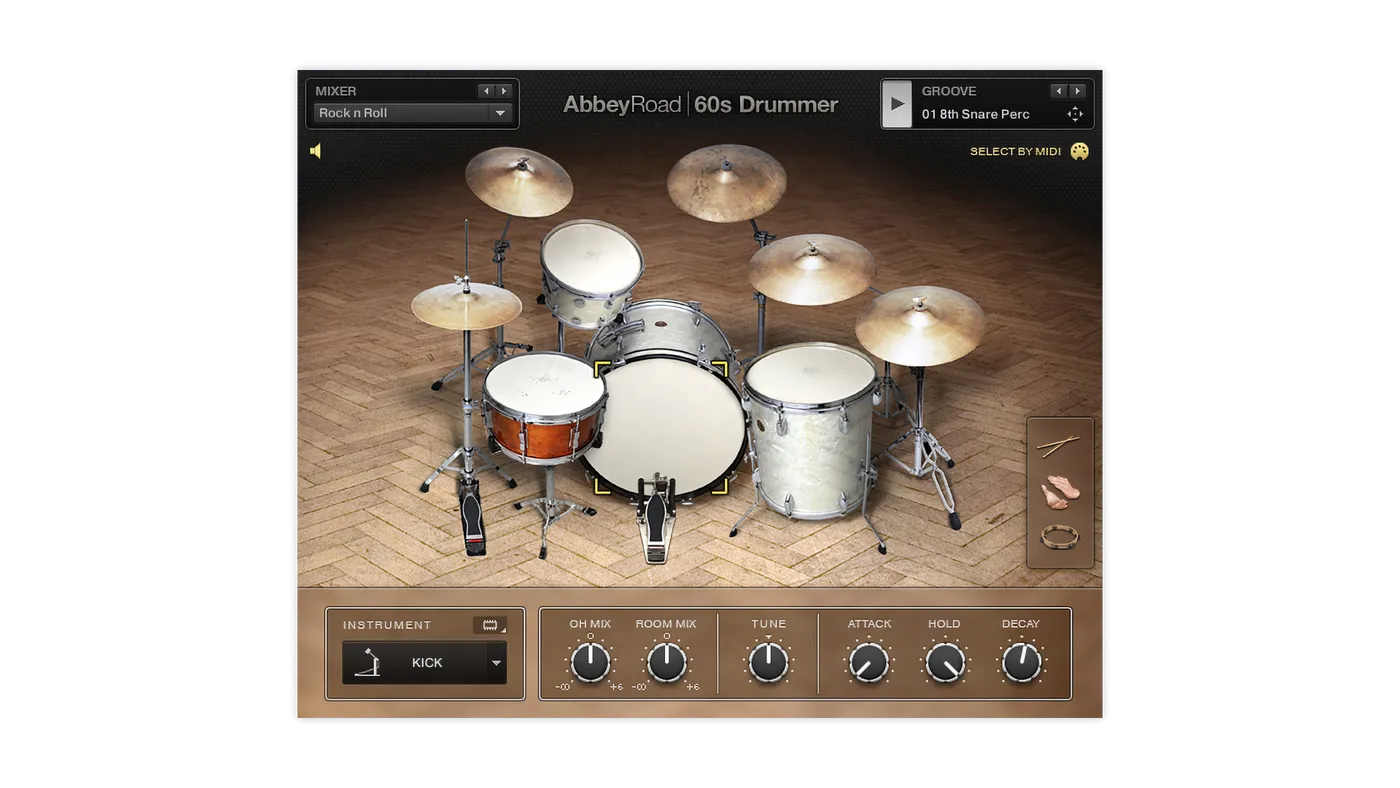Play the selected groove
This screenshot has width=1400, height=788.
point(897,104)
